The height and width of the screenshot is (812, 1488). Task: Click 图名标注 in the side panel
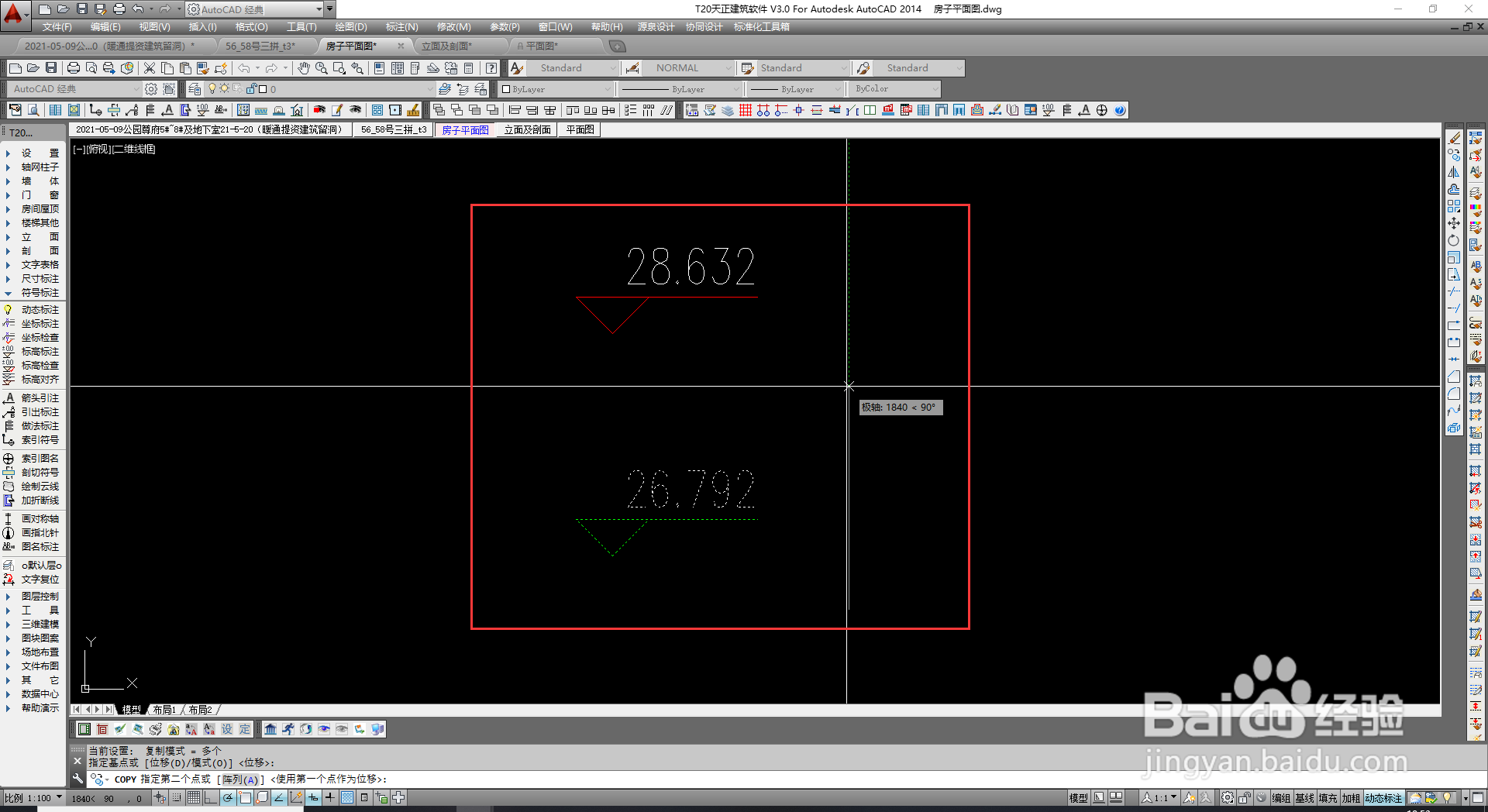coord(33,546)
